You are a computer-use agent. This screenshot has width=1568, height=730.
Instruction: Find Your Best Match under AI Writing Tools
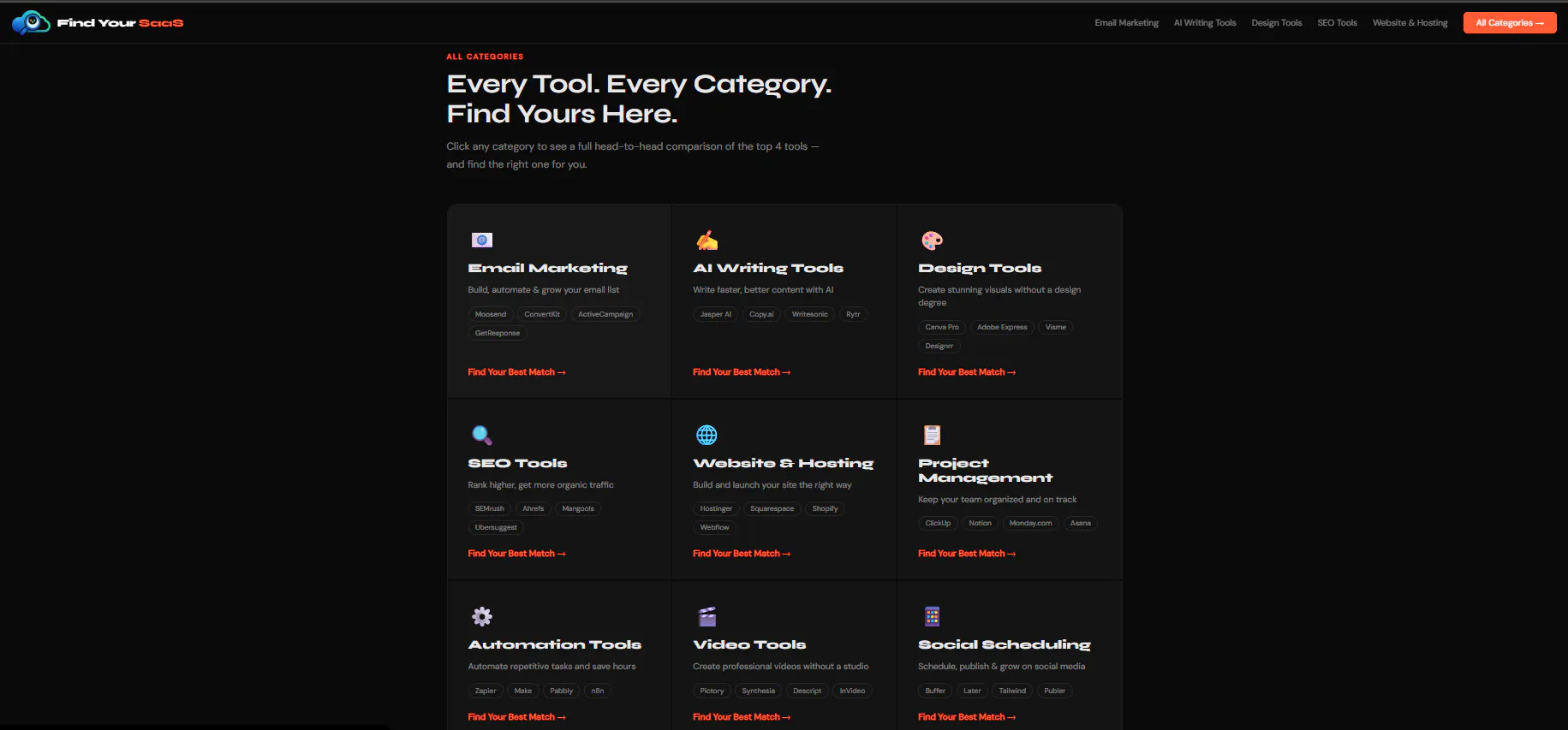(742, 372)
